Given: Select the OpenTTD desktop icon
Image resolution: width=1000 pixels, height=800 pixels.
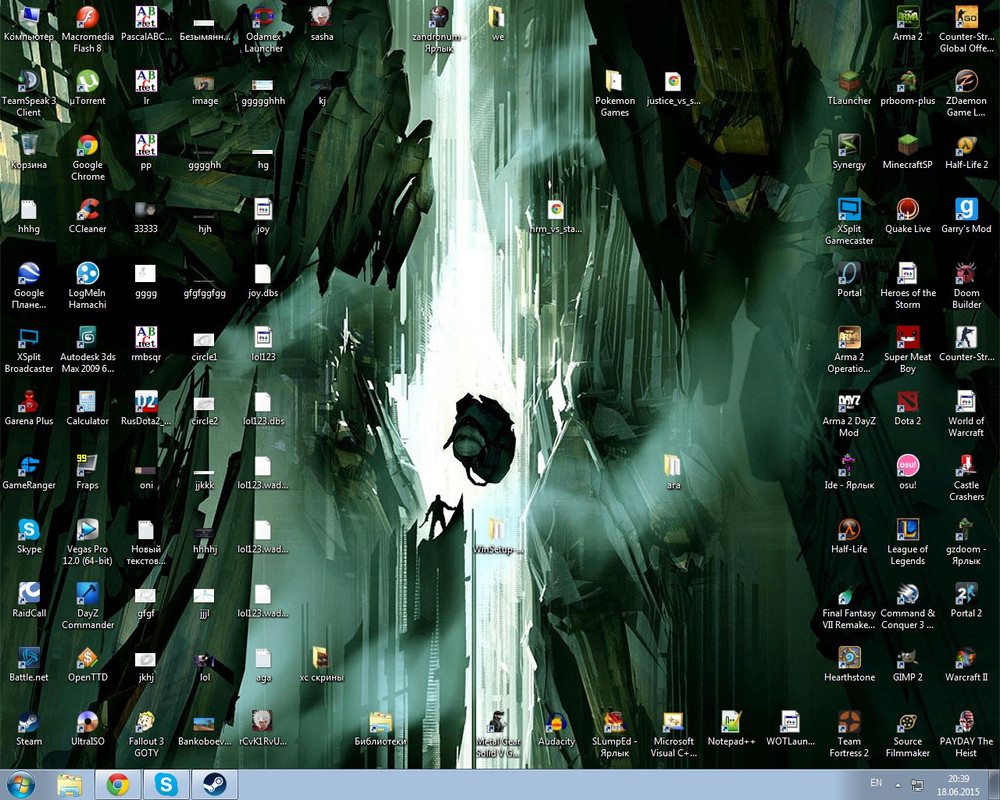Looking at the screenshot, I should click(x=87, y=665).
